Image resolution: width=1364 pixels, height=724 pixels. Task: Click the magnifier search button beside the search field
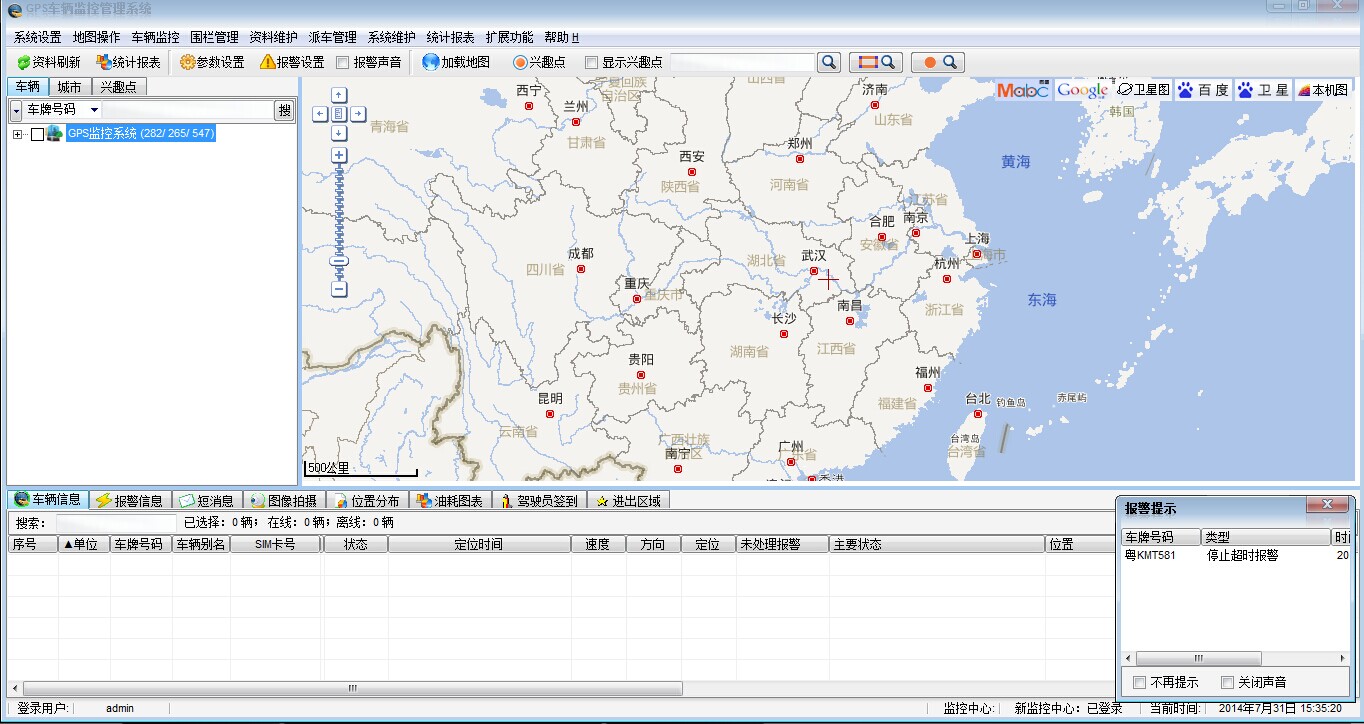829,62
